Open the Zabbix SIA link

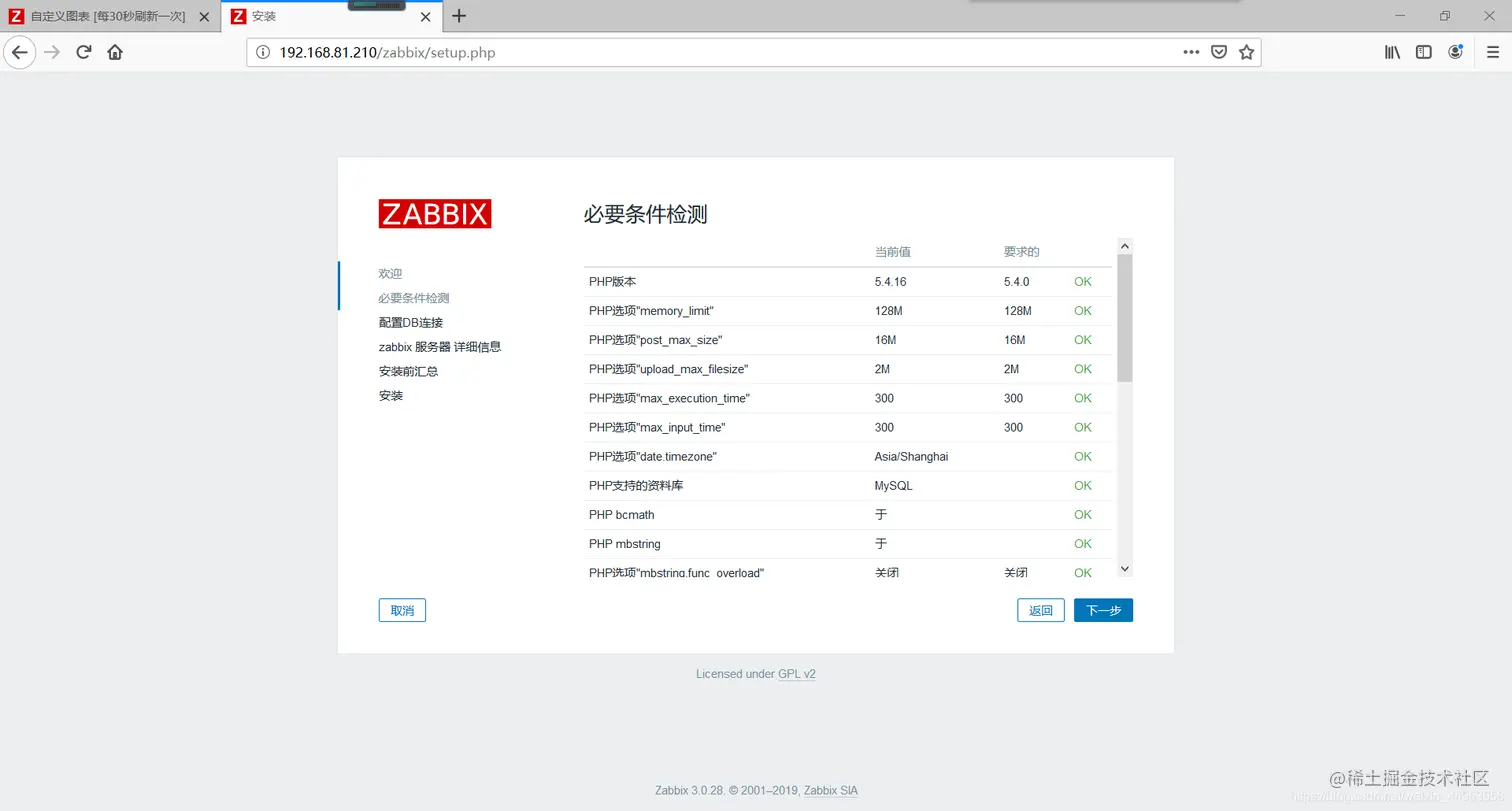coord(831,790)
